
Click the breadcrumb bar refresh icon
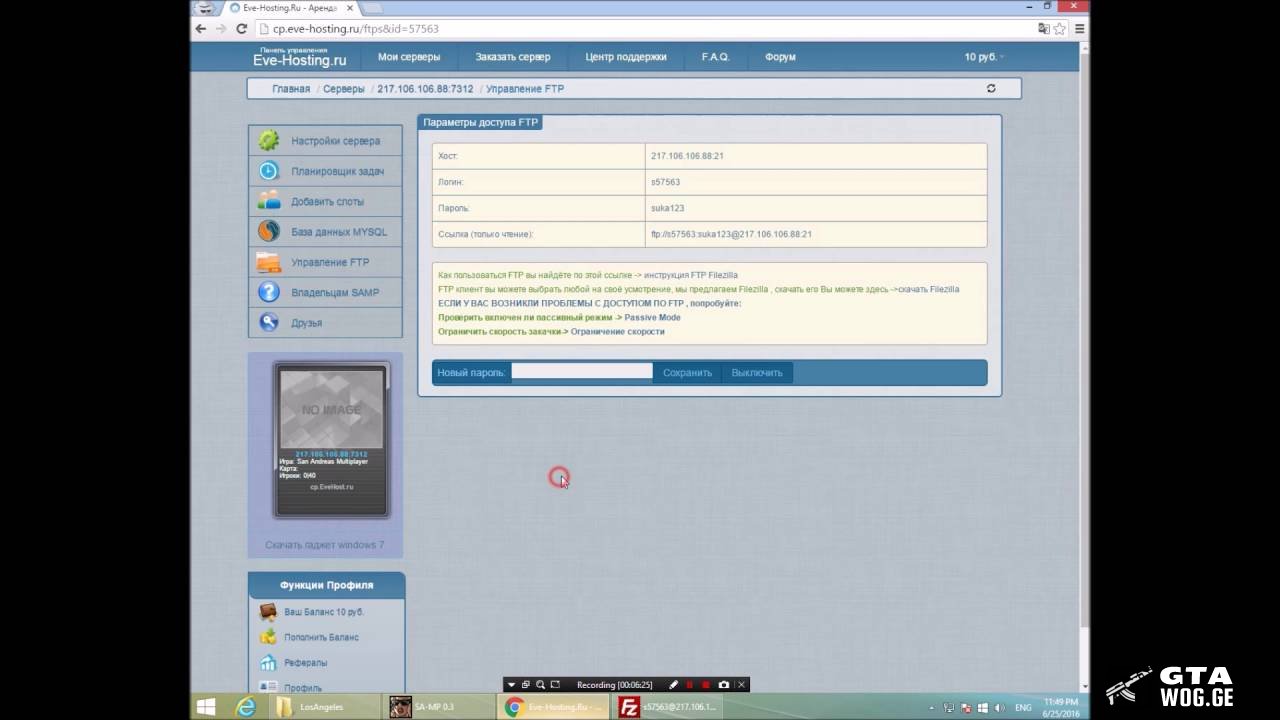[x=991, y=89]
